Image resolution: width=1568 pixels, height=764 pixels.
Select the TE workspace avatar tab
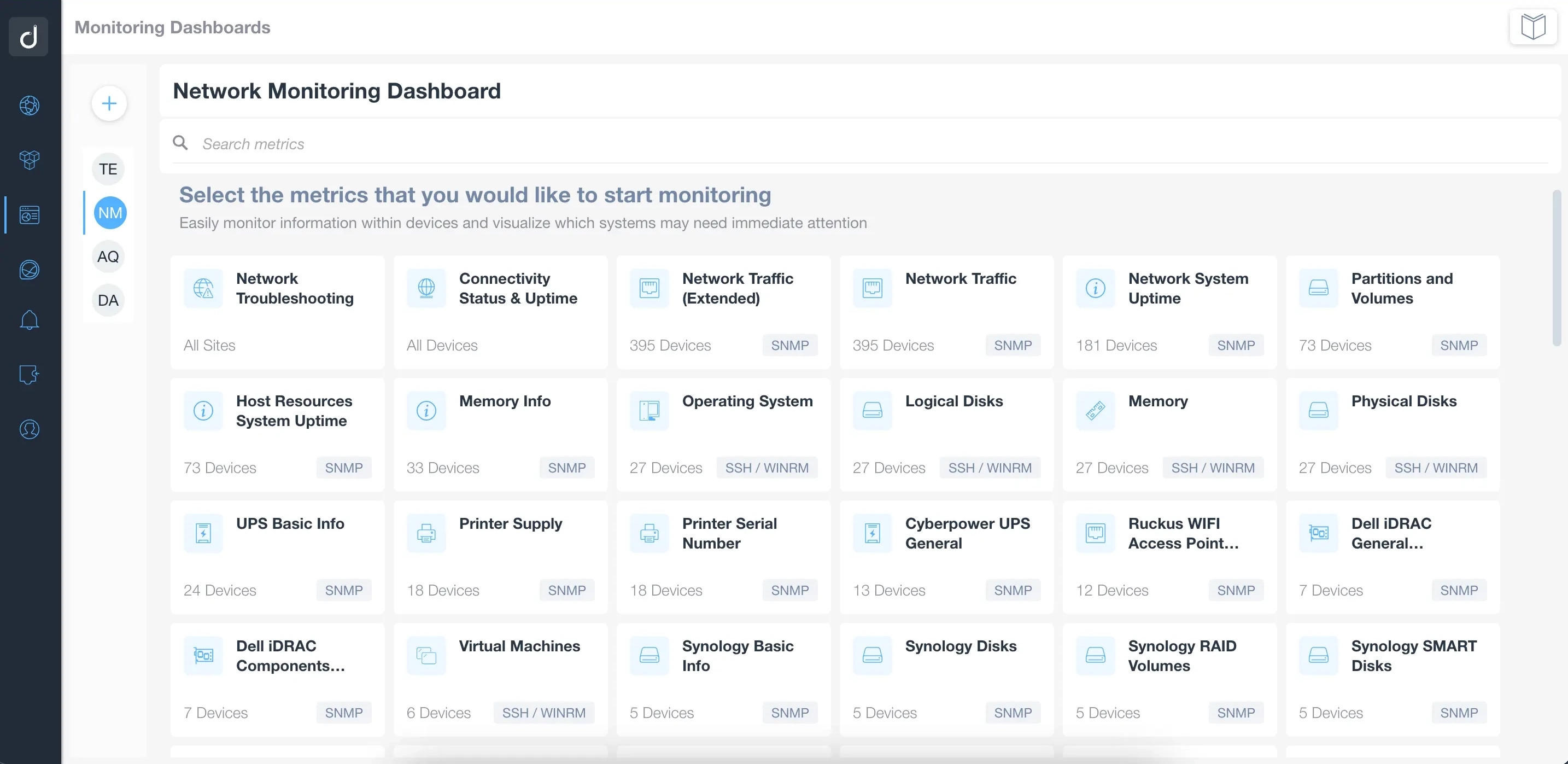click(x=108, y=168)
